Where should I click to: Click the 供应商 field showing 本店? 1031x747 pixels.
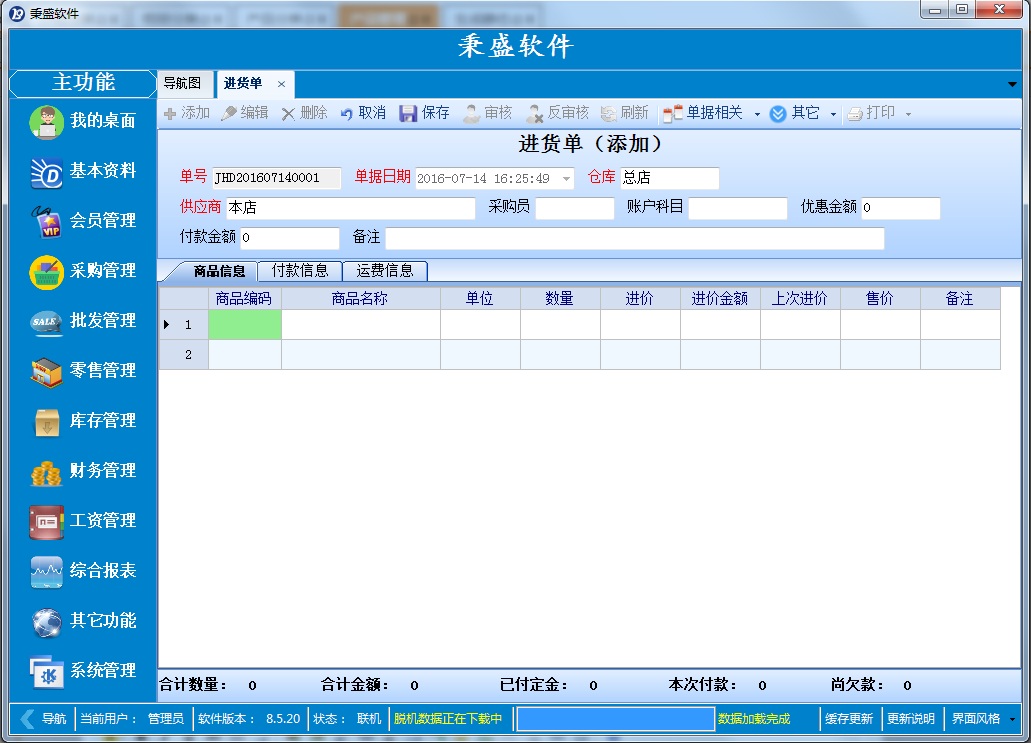coord(350,208)
